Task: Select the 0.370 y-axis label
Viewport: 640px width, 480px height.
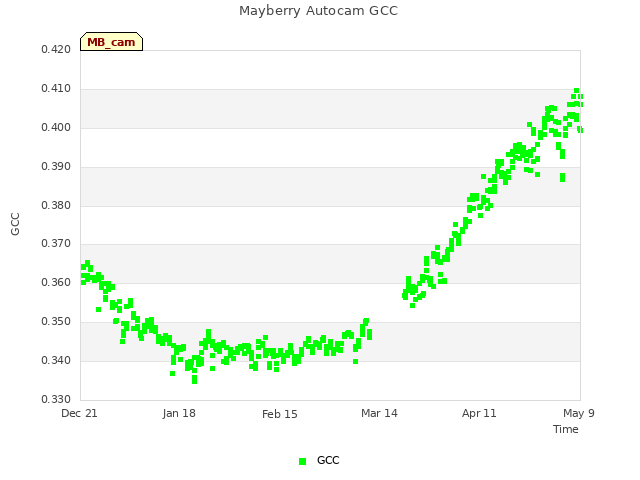Action: (x=56, y=244)
